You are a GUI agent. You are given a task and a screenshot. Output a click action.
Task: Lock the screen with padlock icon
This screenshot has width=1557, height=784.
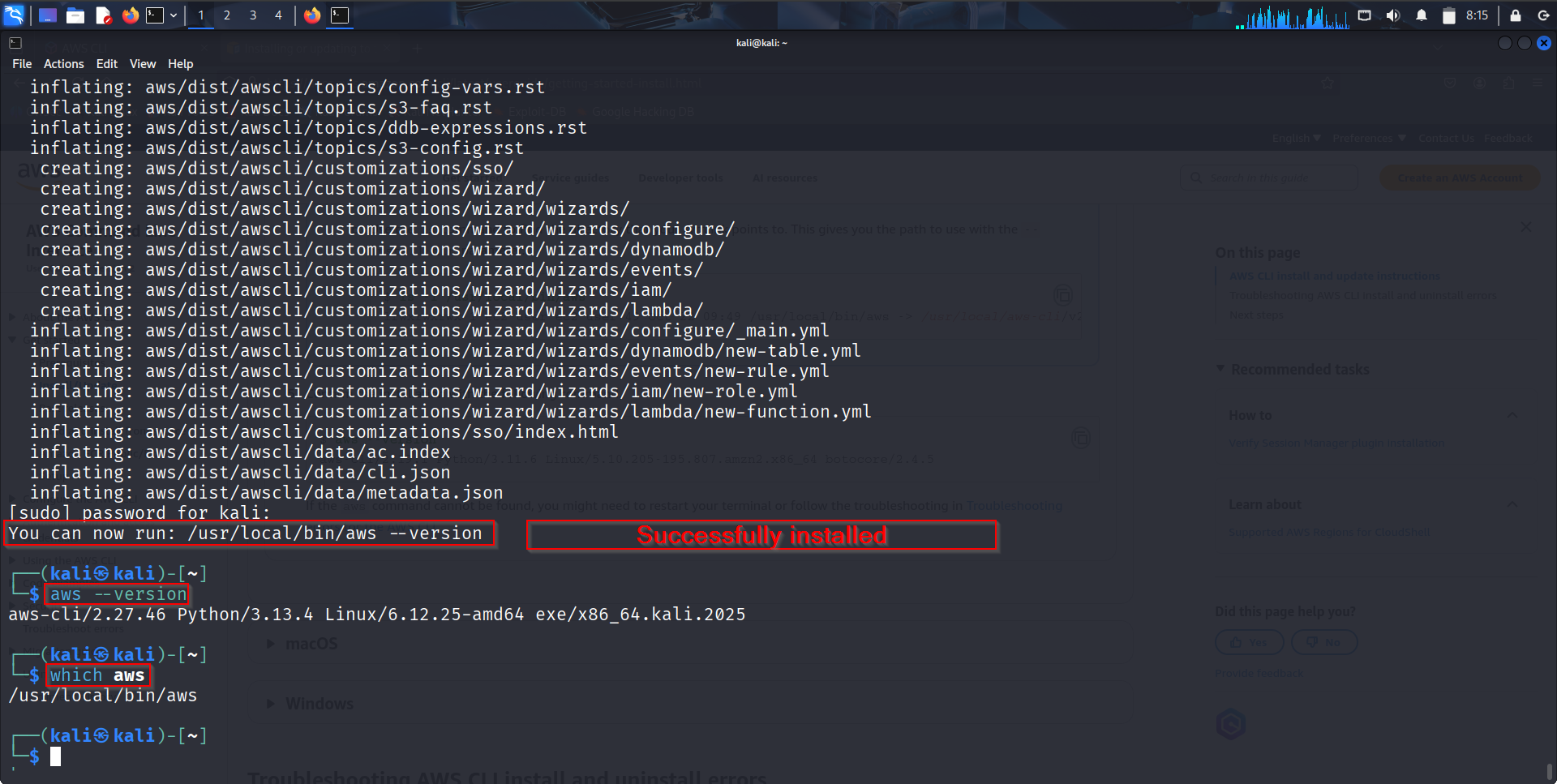click(x=1515, y=15)
